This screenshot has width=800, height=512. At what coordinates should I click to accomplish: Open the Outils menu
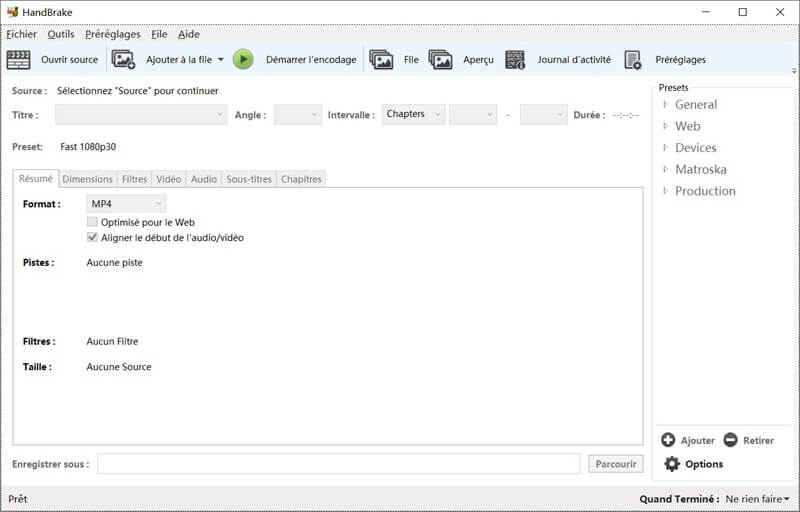coord(61,34)
